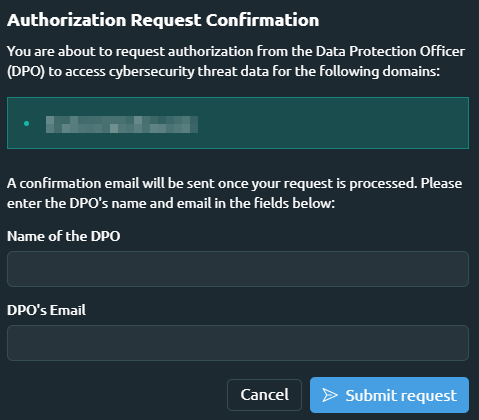Place cursor in the email address textbox
479x420 pixels.
238,343
